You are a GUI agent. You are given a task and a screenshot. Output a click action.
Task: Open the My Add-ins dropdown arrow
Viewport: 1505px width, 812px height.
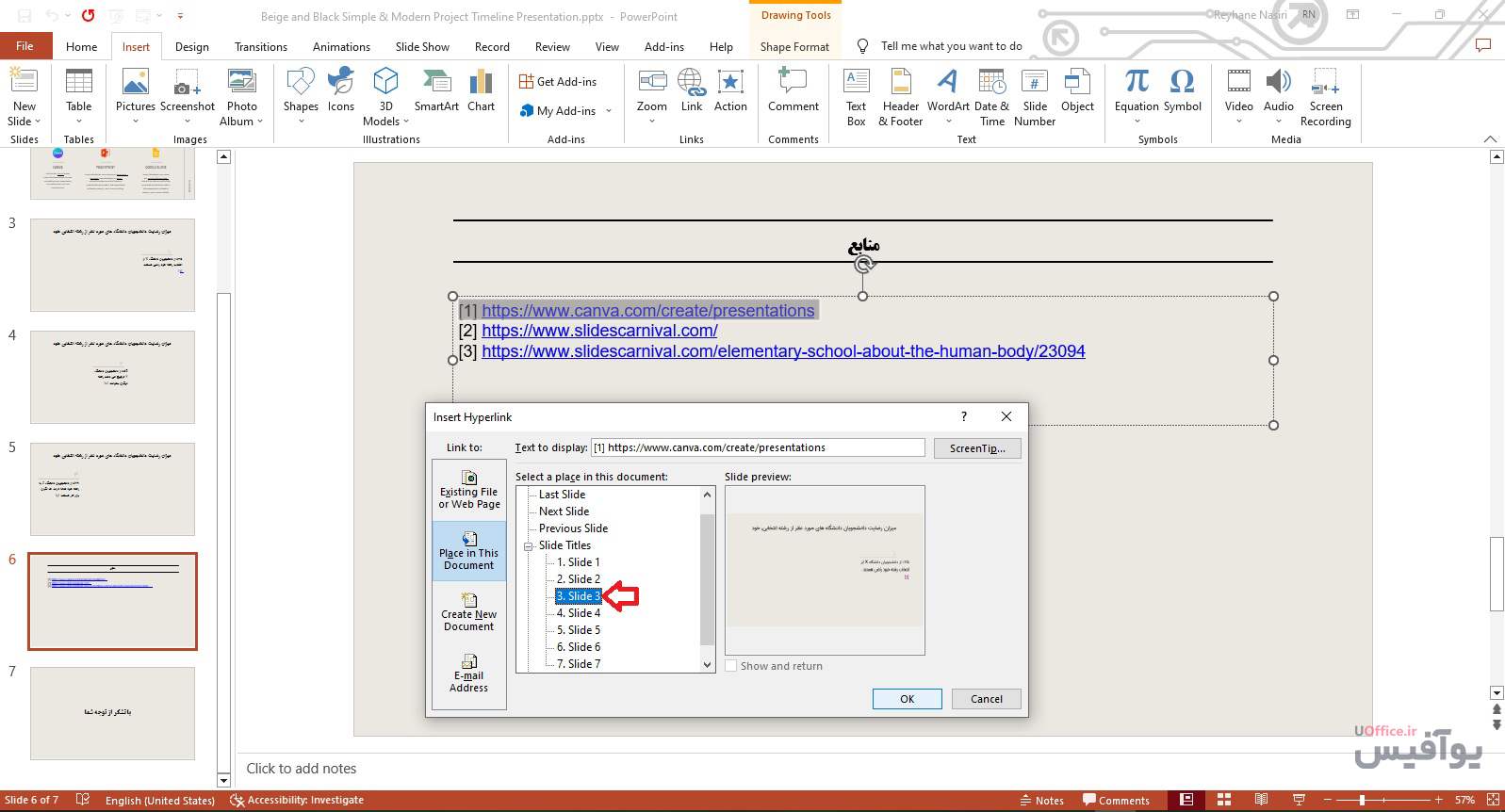click(x=609, y=111)
